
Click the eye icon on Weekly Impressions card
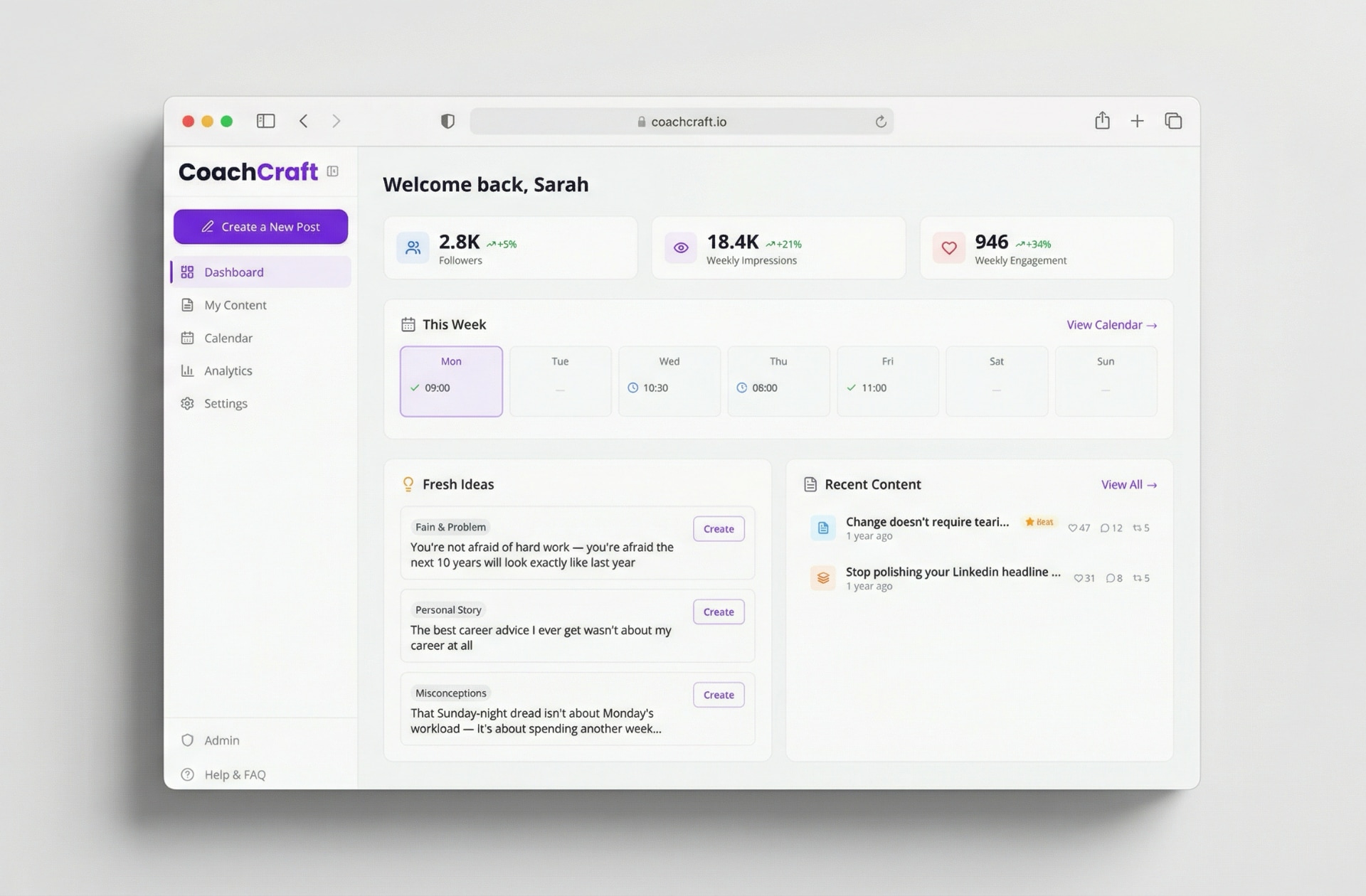point(681,247)
